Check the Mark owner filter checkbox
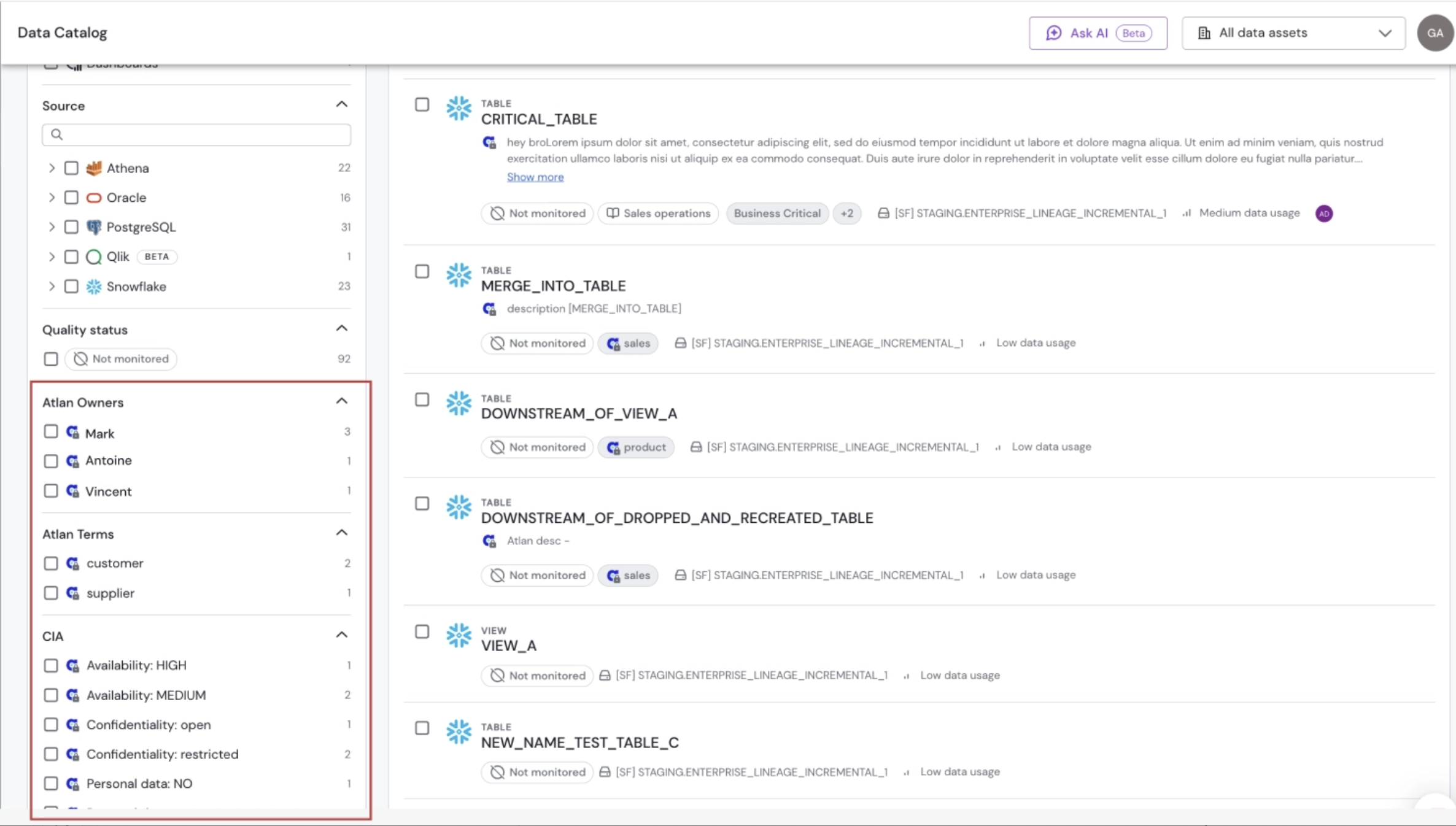The height and width of the screenshot is (826, 1456). click(x=51, y=432)
